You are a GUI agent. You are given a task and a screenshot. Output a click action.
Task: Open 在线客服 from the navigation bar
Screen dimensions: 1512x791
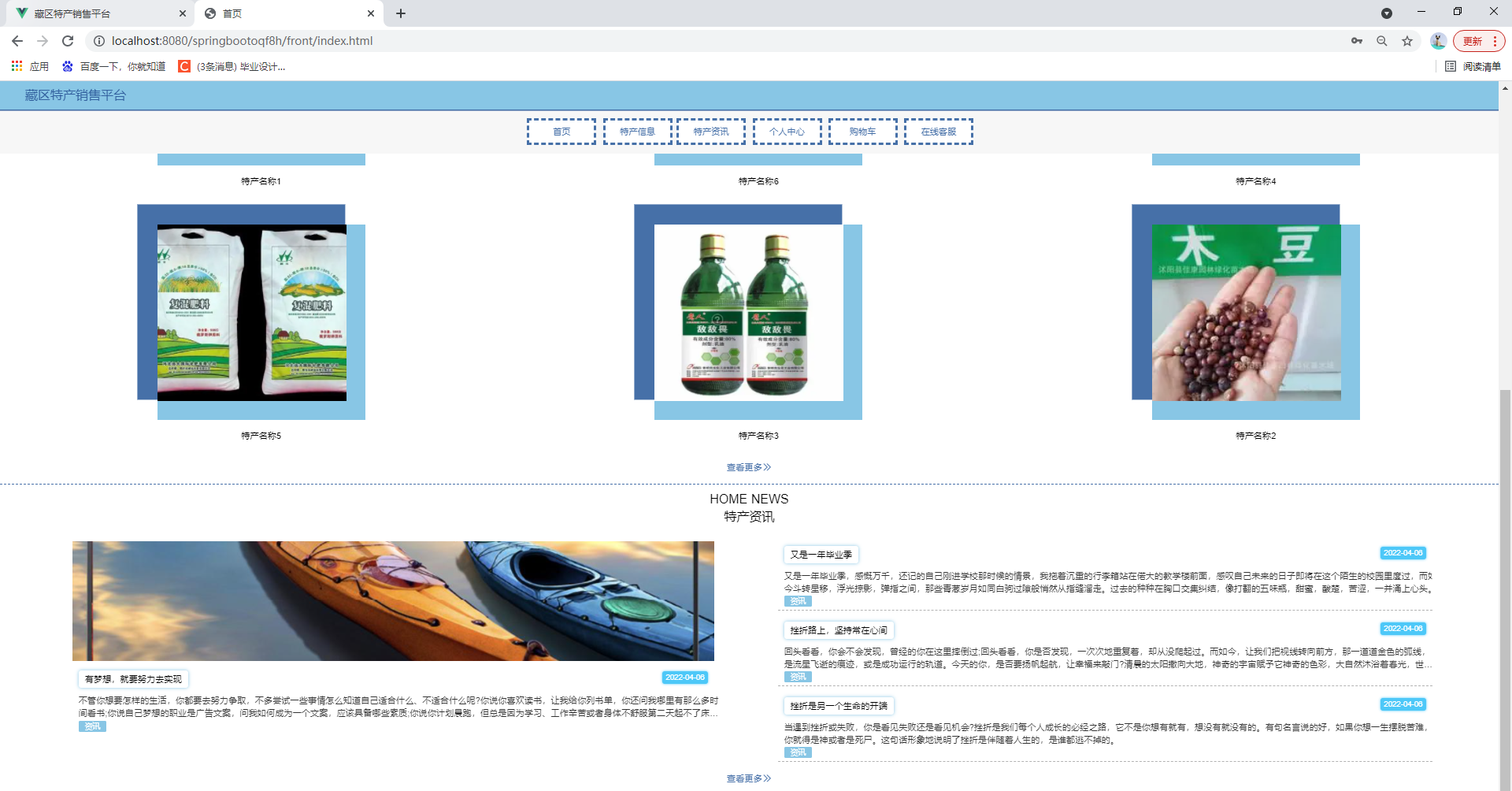(938, 132)
